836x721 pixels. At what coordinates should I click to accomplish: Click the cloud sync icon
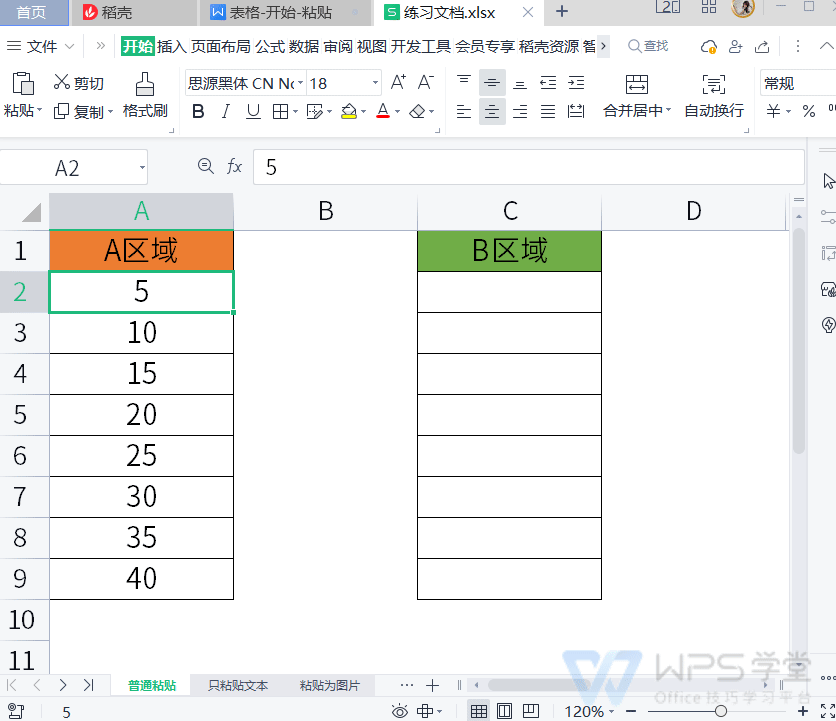pyautogui.click(x=708, y=47)
